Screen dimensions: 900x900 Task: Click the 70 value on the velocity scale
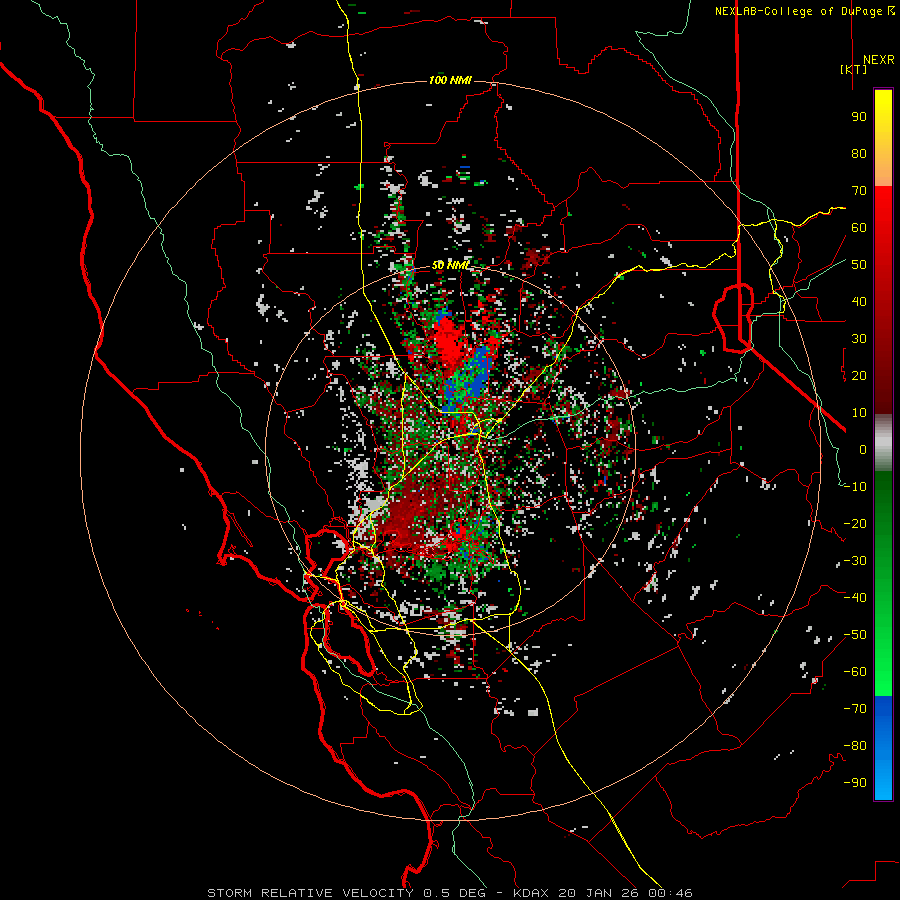tap(859, 191)
